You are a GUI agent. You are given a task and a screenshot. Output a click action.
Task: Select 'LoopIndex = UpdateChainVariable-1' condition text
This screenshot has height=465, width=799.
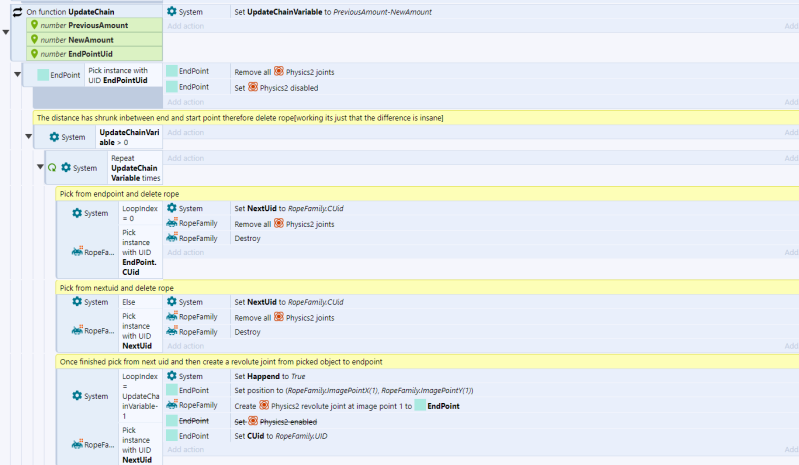(x=141, y=396)
